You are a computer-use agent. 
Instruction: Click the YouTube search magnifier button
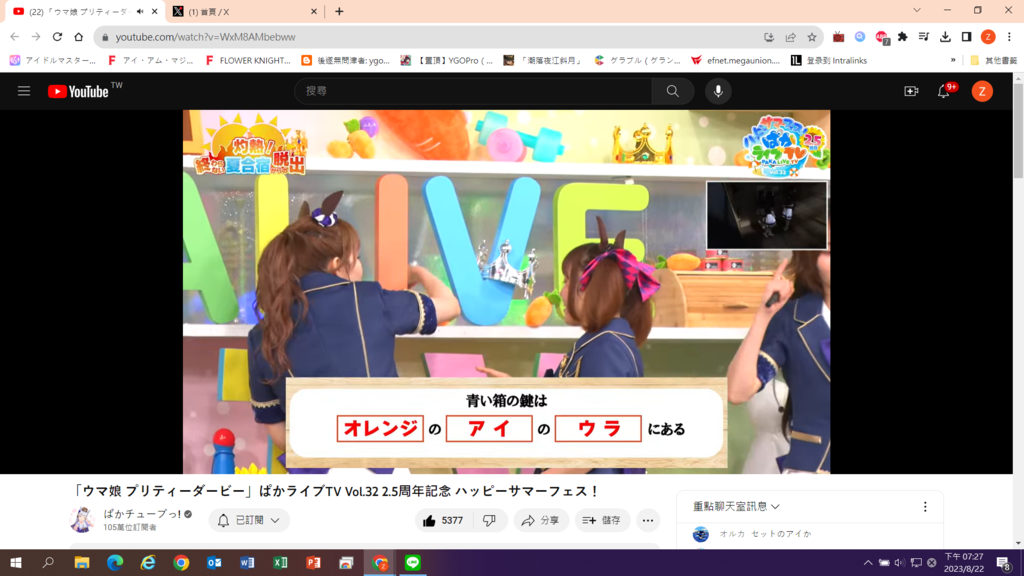tap(673, 91)
